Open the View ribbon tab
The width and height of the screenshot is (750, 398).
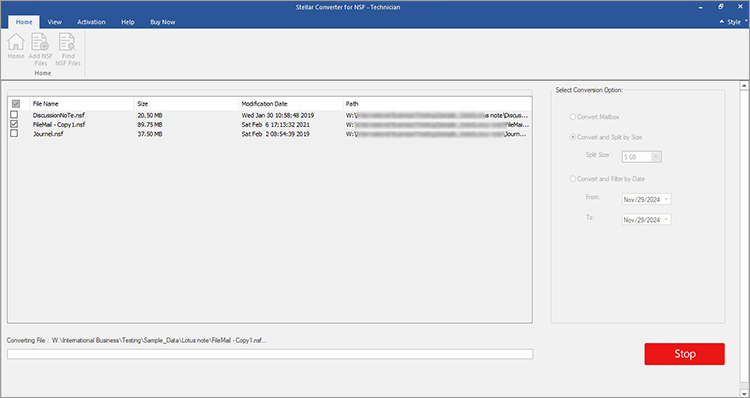coord(55,22)
